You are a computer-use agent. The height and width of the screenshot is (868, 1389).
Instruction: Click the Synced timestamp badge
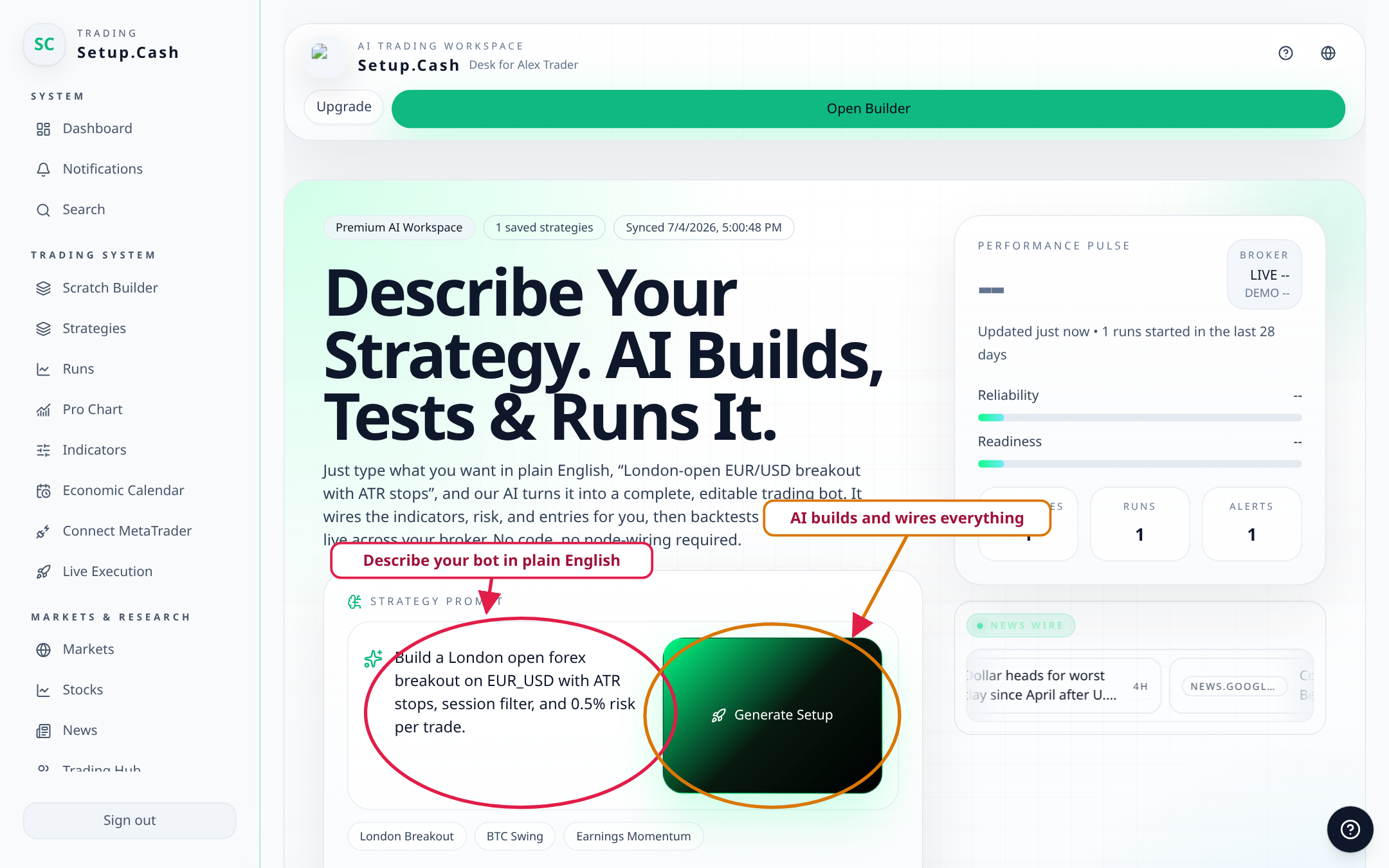tap(704, 228)
